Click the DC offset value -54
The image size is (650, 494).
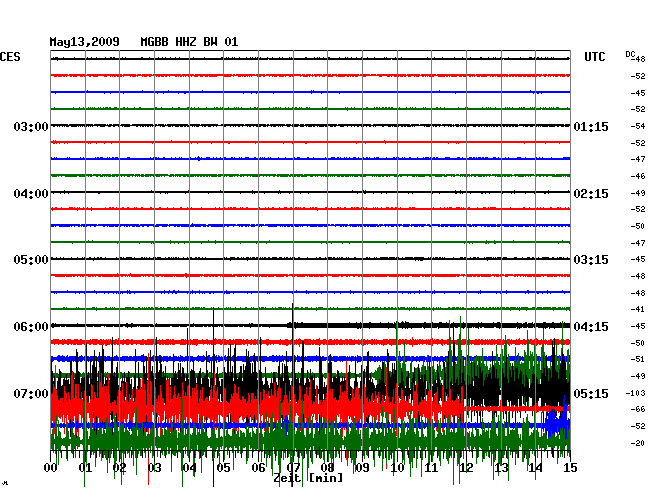pyautogui.click(x=638, y=126)
